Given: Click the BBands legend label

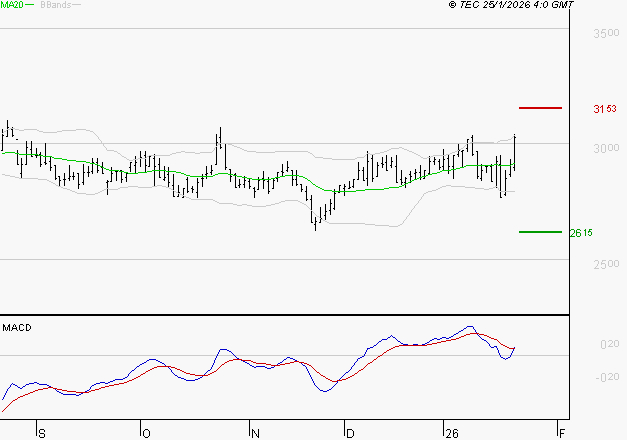Looking at the screenshot, I should pyautogui.click(x=56, y=5).
